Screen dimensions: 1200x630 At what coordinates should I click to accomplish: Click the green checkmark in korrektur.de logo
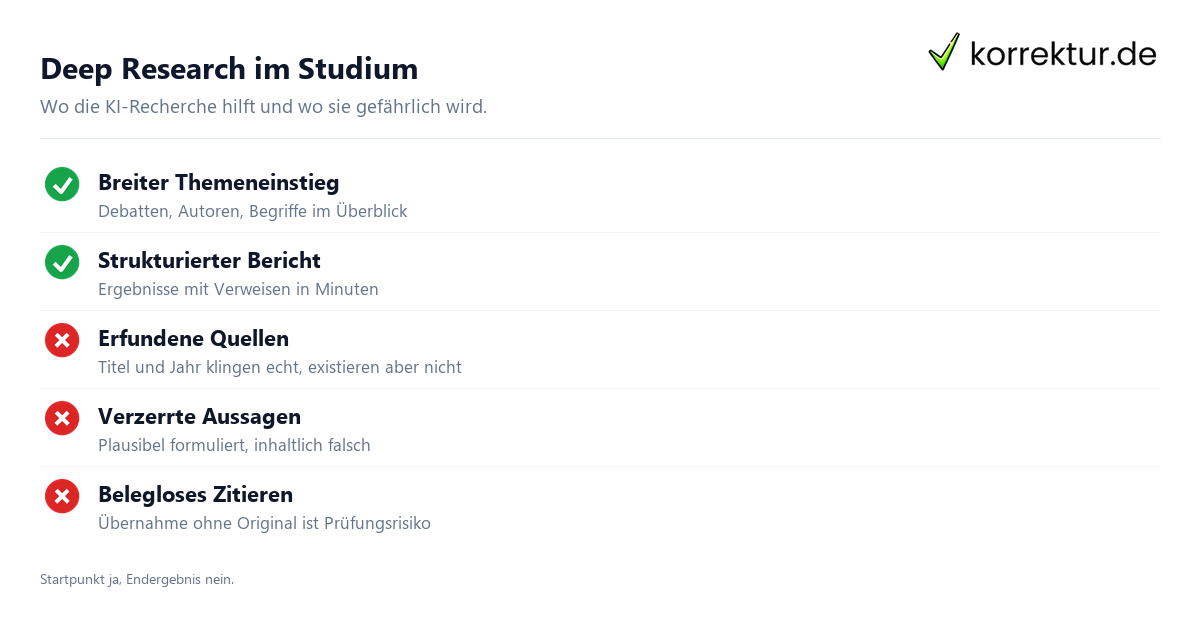944,51
